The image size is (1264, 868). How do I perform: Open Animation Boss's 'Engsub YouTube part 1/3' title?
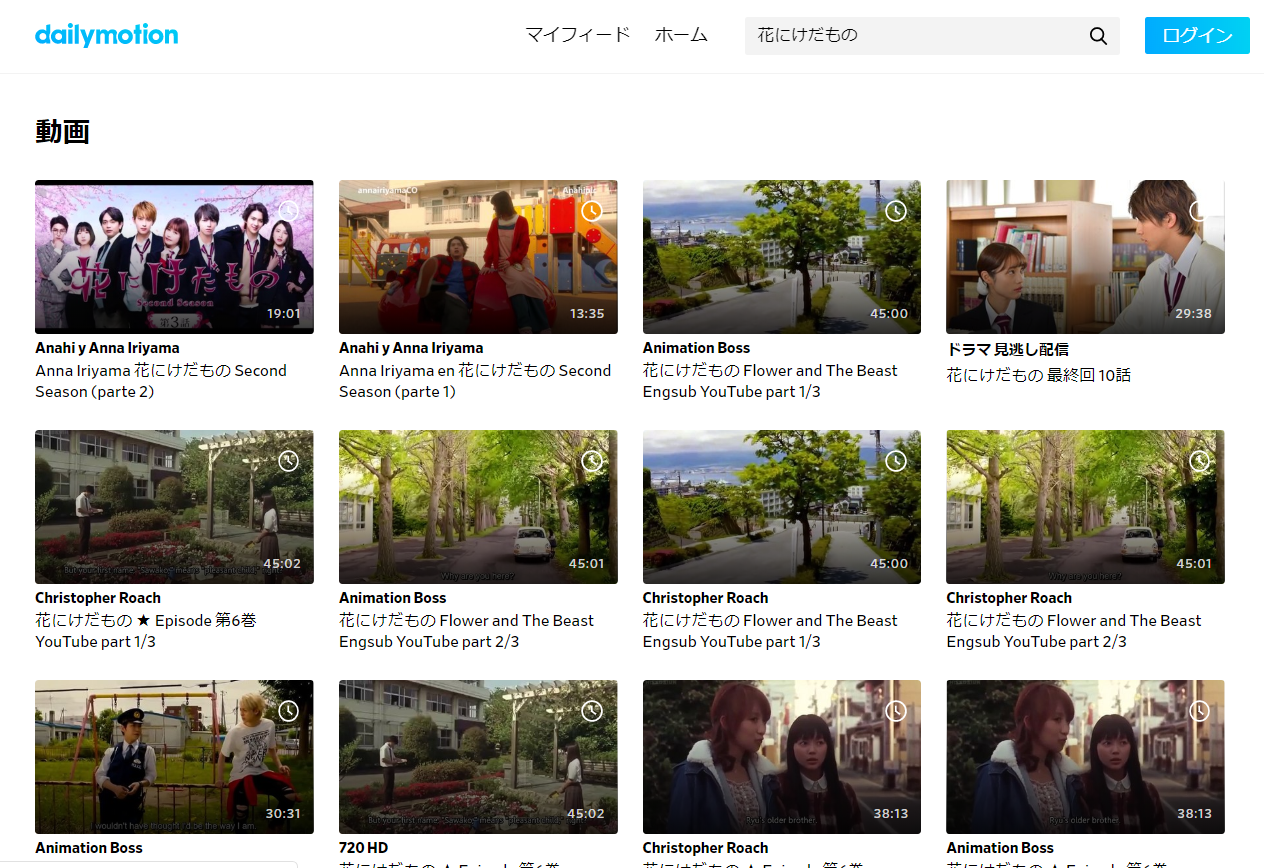771,381
